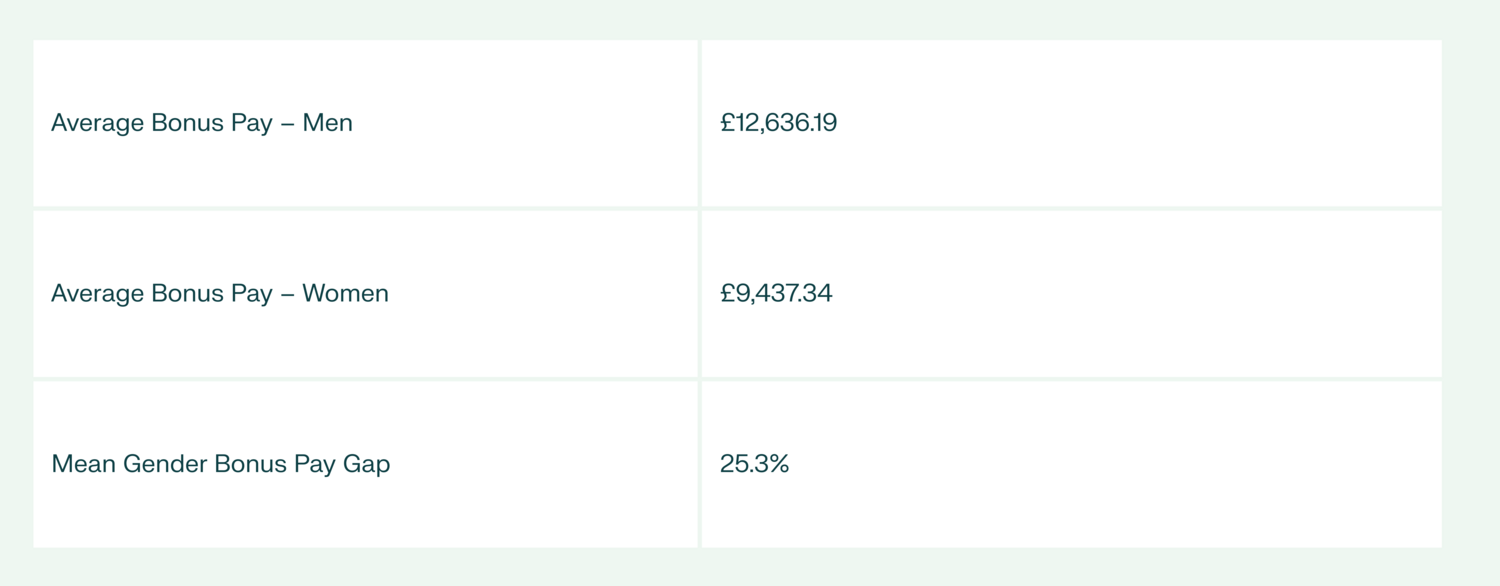Click "Average" in the Men row
The image size is (1500, 586).
[97, 123]
